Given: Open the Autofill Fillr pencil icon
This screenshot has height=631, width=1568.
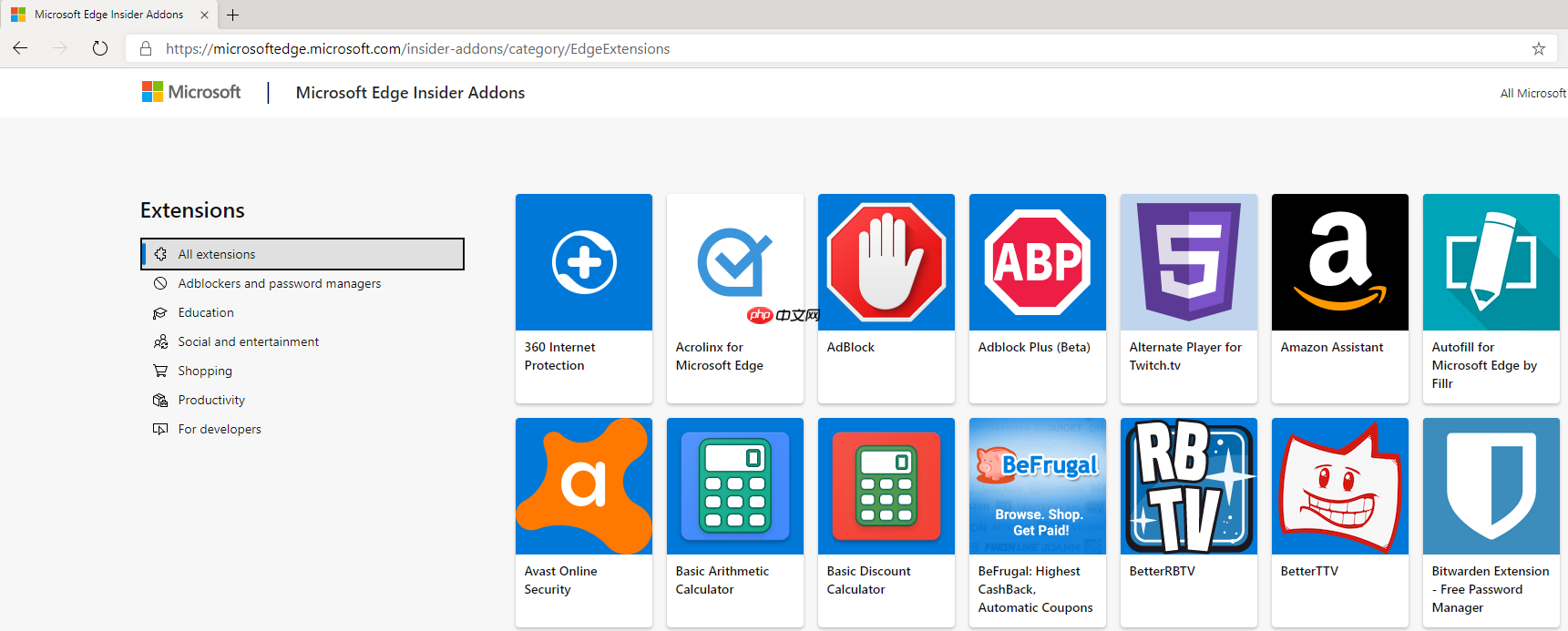Looking at the screenshot, I should pyautogui.click(x=1491, y=262).
